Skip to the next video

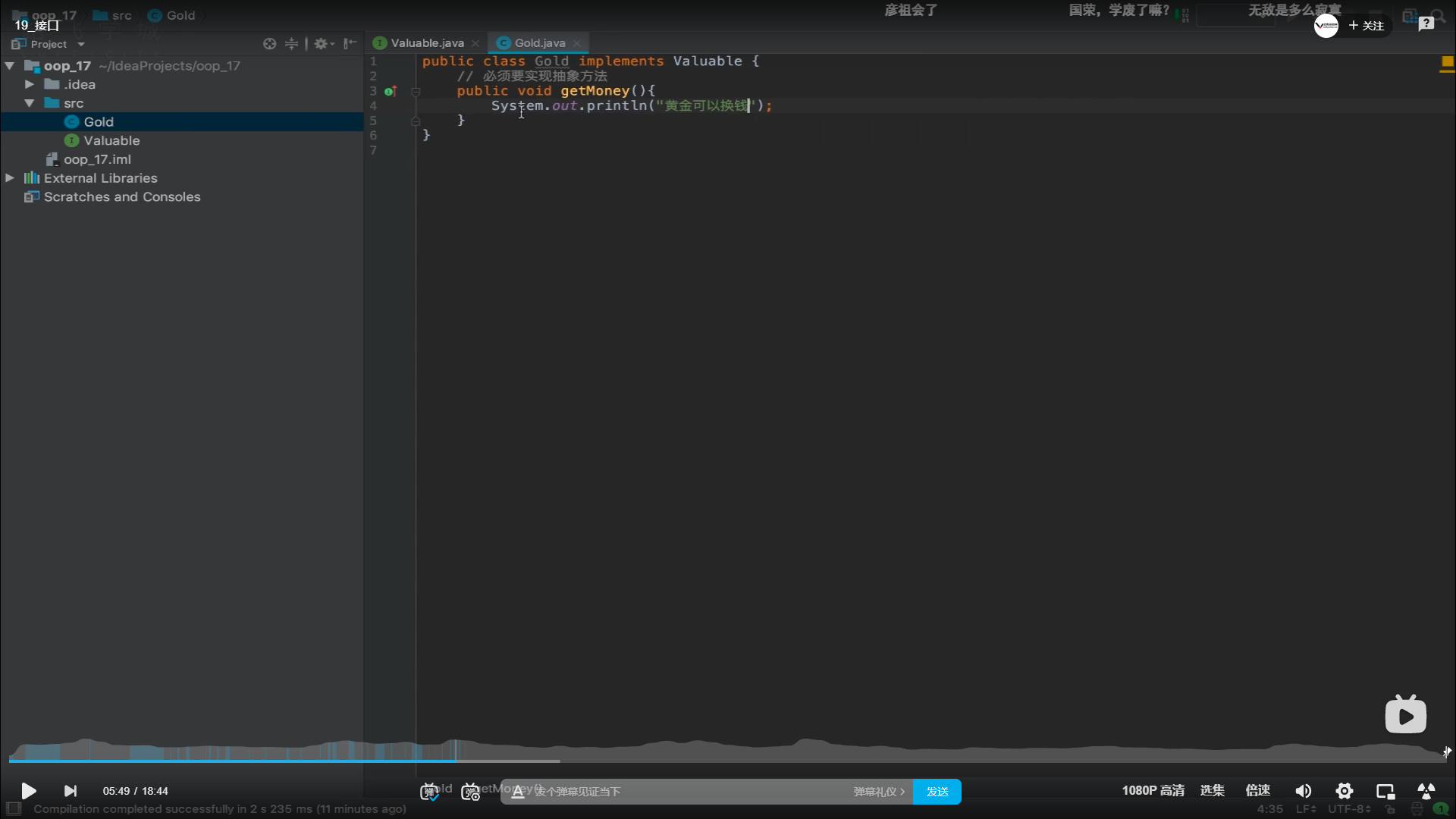(x=71, y=791)
